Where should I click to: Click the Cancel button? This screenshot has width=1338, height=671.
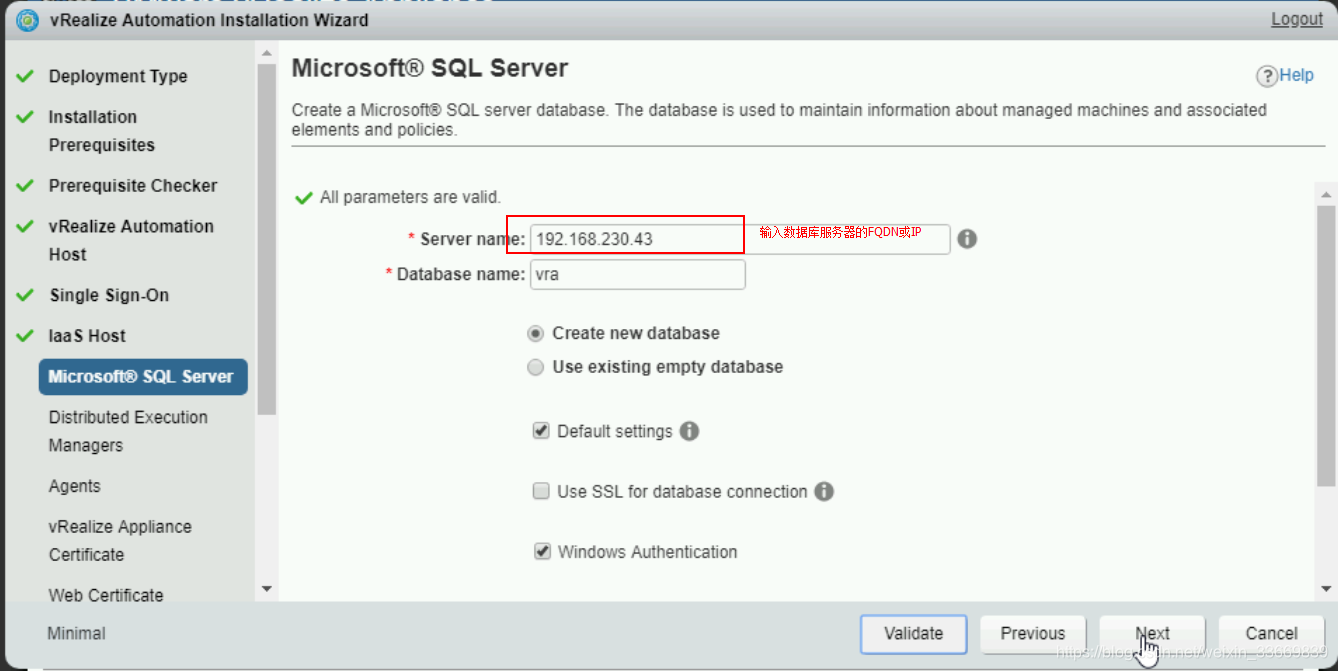[x=1271, y=633]
